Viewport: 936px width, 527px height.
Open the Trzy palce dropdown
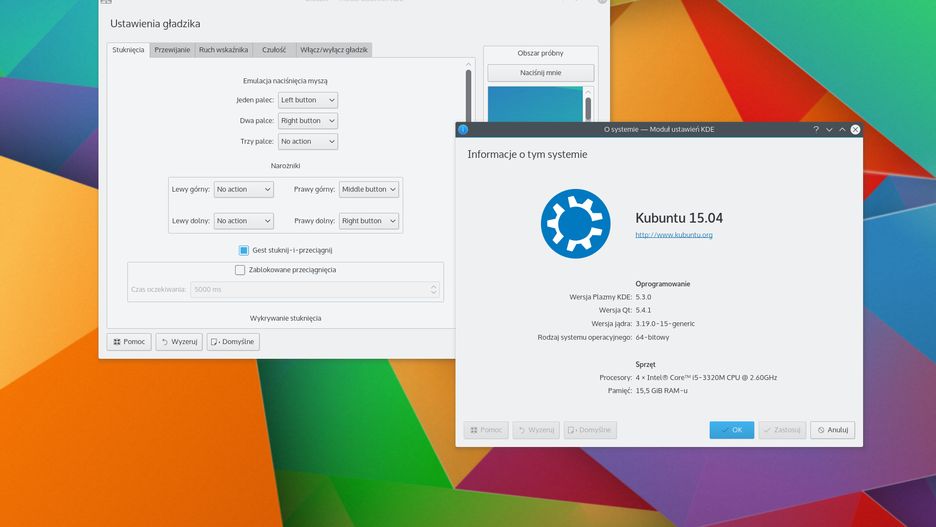pyautogui.click(x=307, y=141)
